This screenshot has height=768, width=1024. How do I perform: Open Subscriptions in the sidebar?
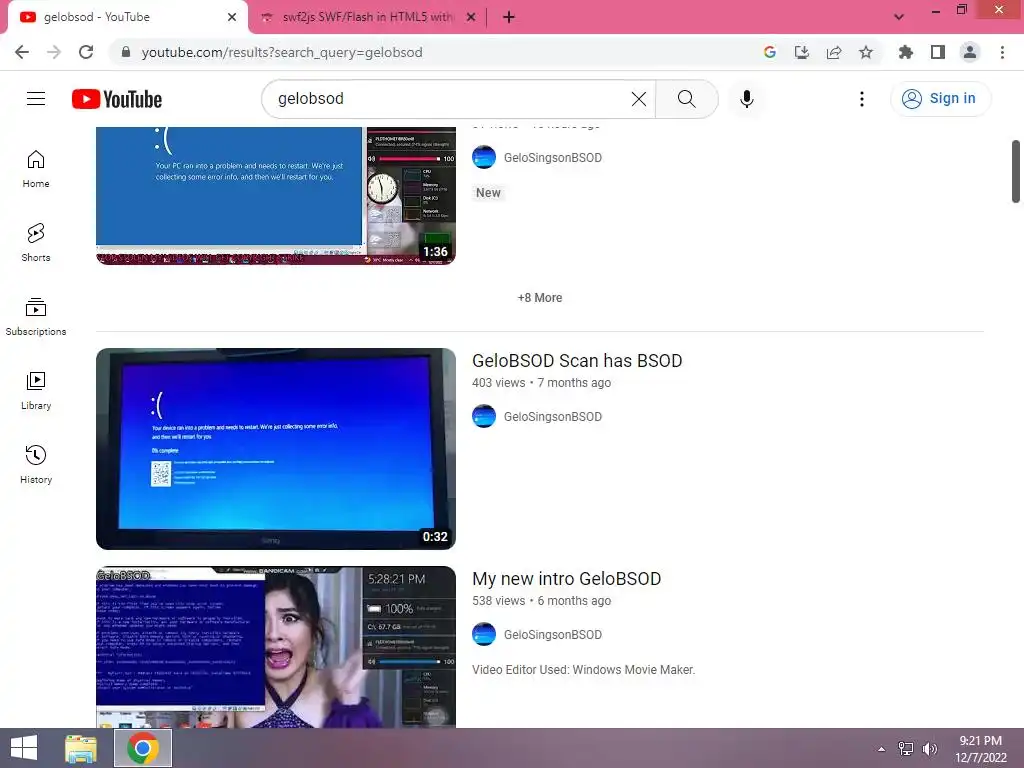(x=36, y=317)
